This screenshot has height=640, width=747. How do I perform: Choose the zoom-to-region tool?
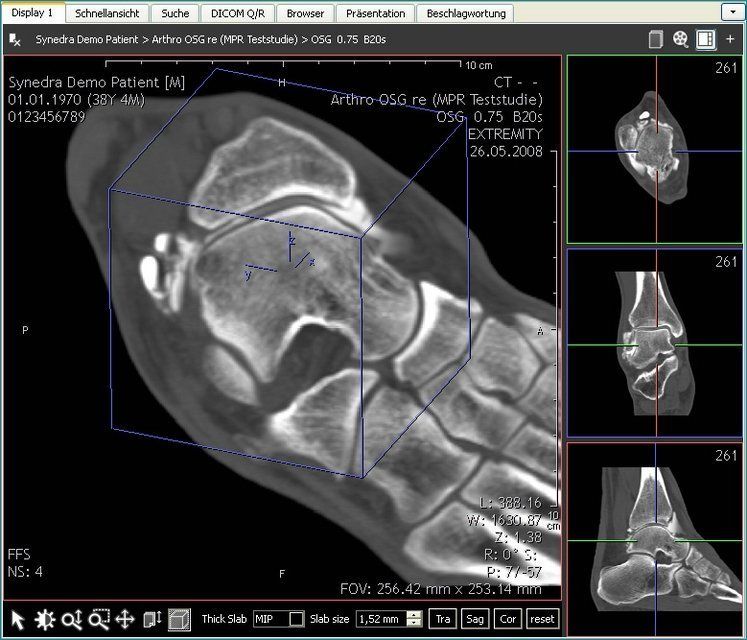[98, 619]
